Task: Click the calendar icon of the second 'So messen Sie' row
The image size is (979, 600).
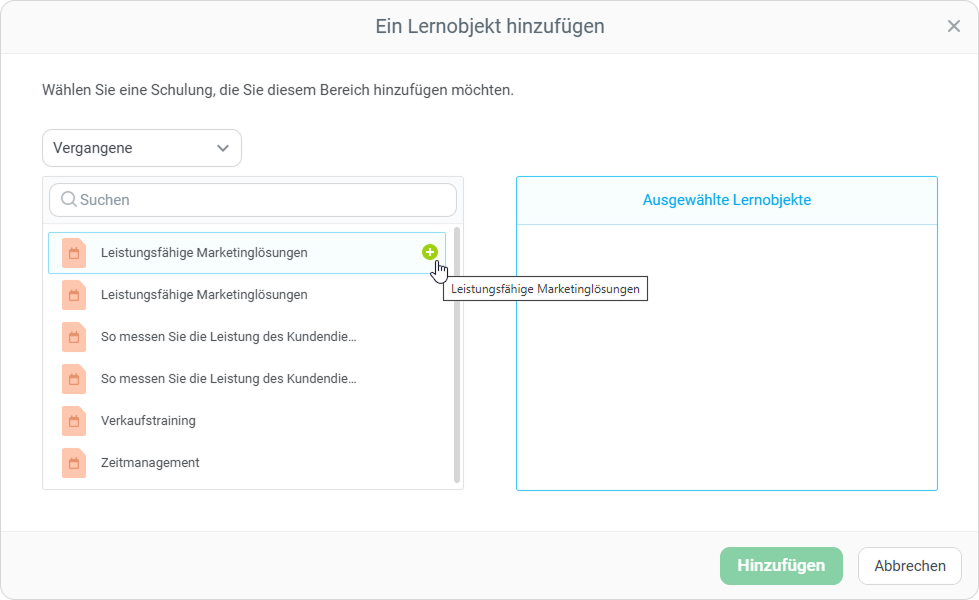Action: (x=74, y=379)
